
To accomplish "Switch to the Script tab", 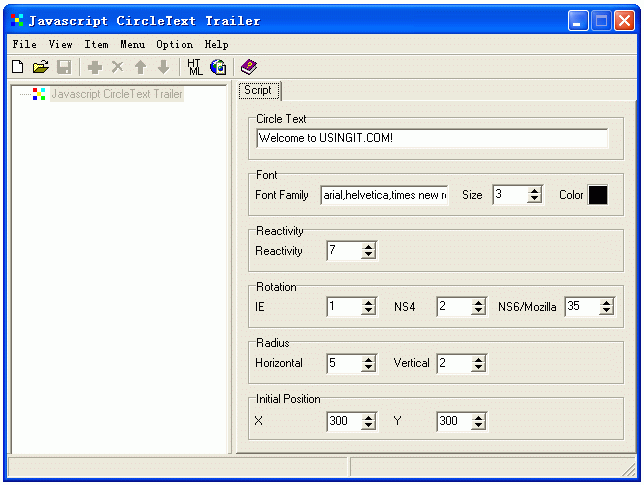I will tap(260, 90).
